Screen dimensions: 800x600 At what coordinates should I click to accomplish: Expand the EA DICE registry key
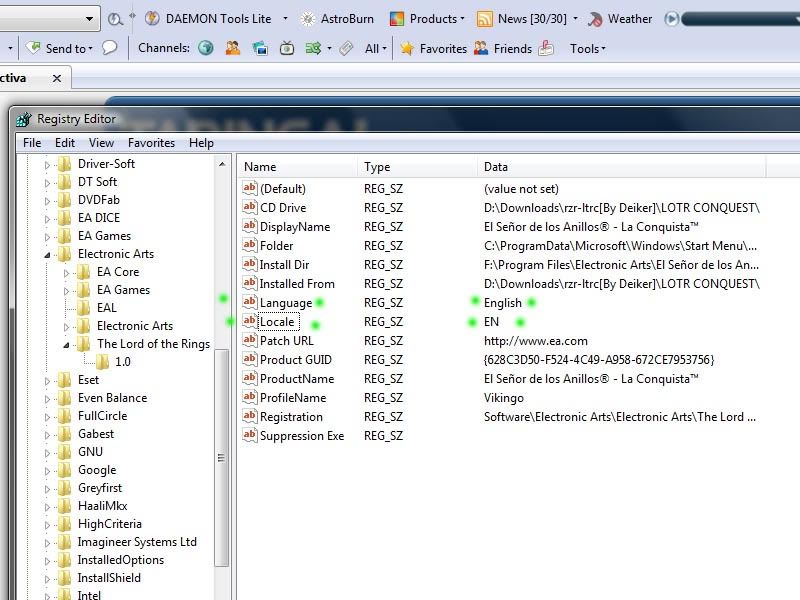[47, 219]
